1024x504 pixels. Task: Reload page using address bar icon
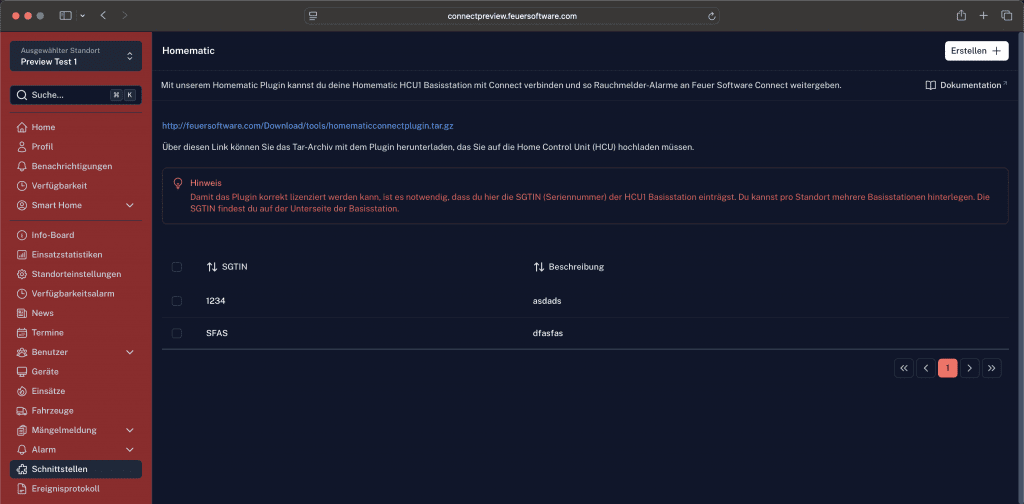(711, 16)
